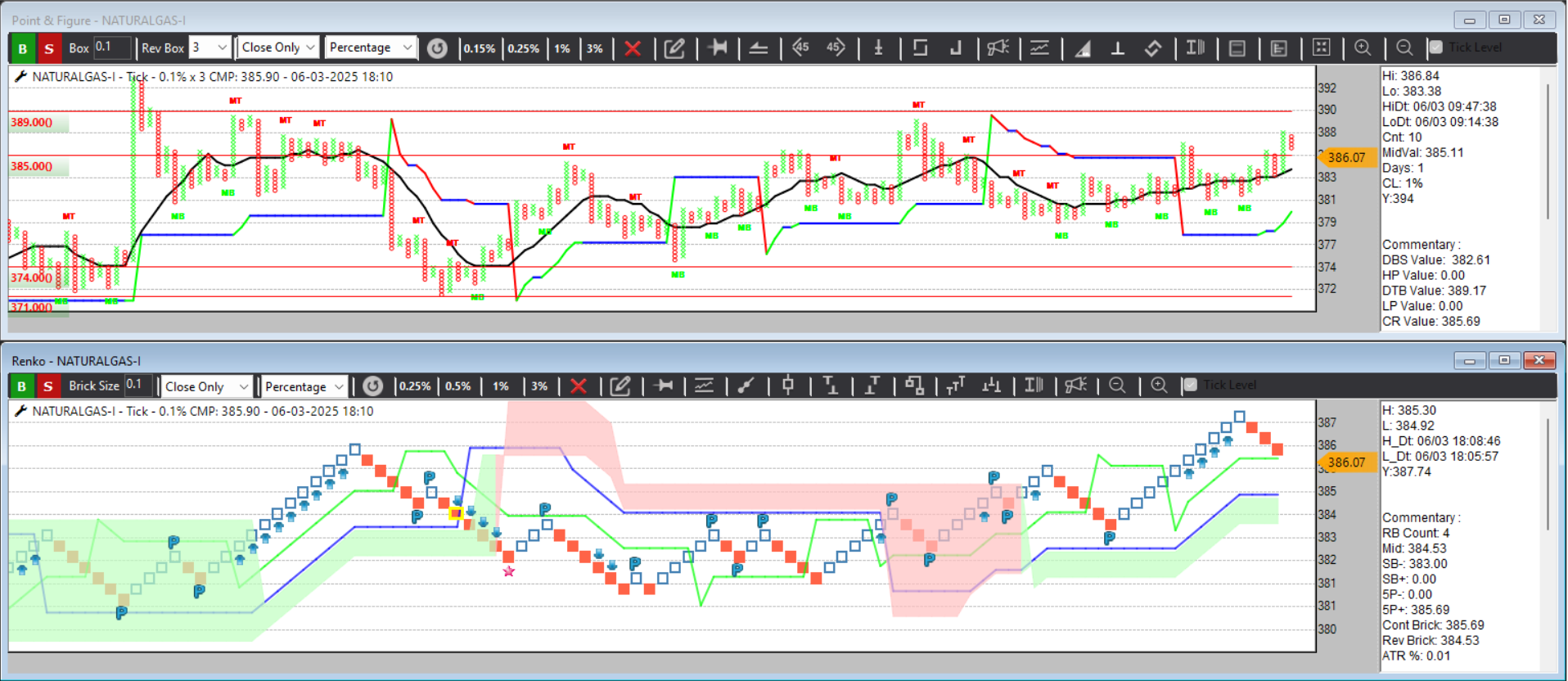Select 1% preset in Point & Figure toolbar
The height and width of the screenshot is (681, 1568).
click(562, 48)
